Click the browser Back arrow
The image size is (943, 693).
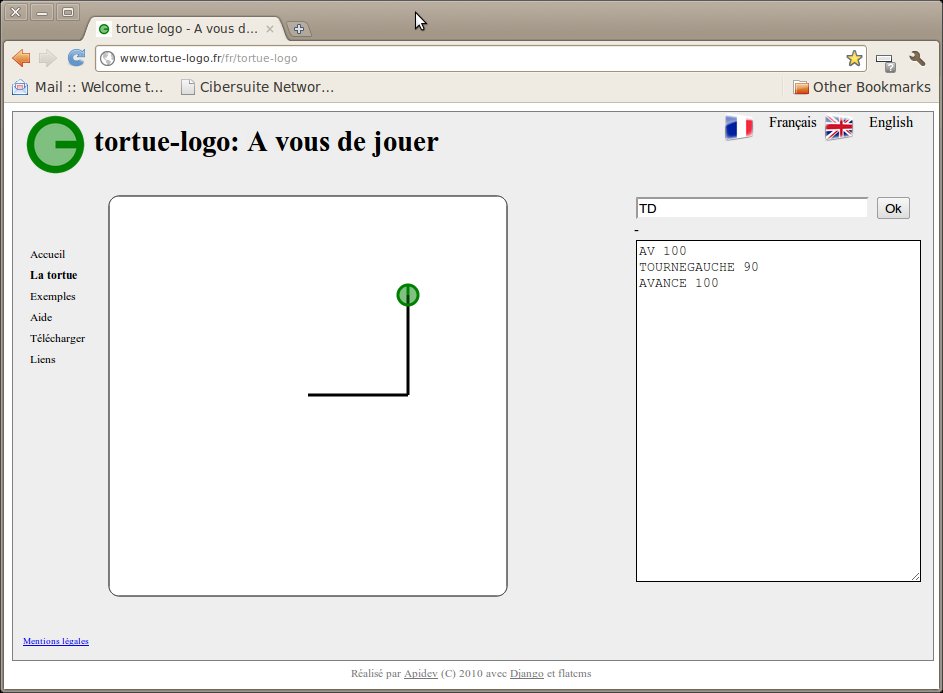point(21,58)
